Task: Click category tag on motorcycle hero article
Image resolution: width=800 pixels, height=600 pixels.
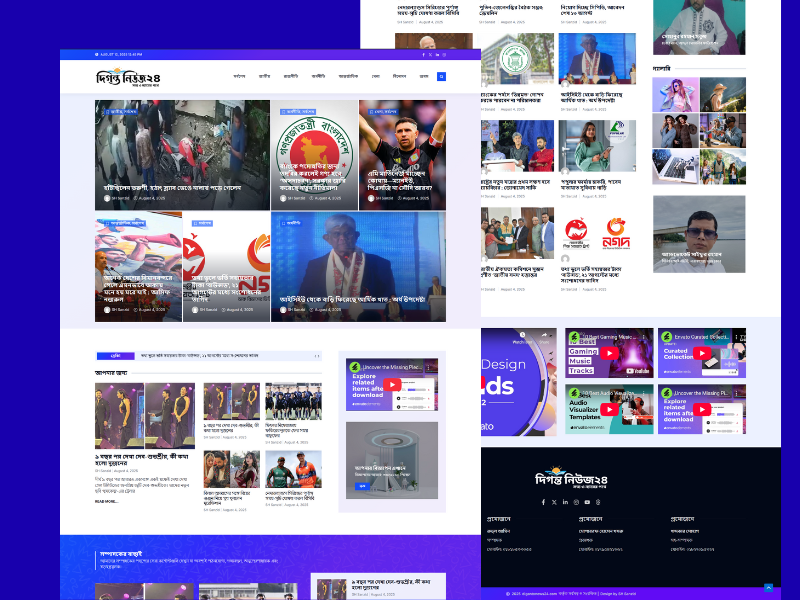Action: click(x=121, y=112)
